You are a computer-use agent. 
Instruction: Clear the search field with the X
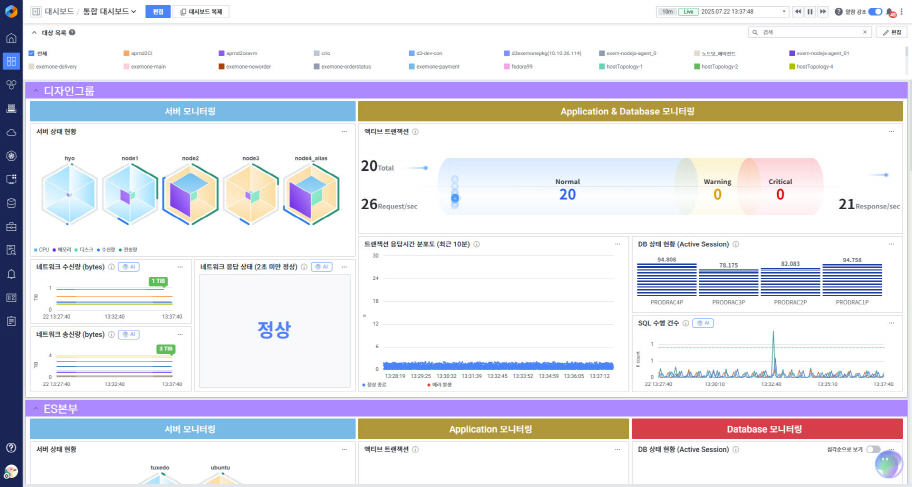[x=864, y=33]
